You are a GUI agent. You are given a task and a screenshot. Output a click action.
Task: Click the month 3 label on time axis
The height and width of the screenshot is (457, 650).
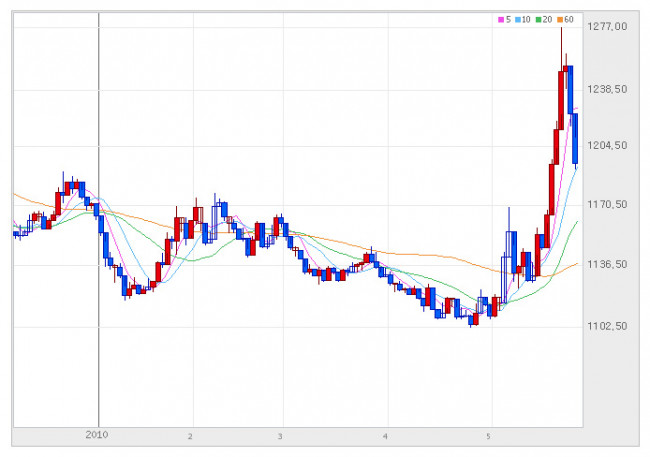[x=280, y=436]
